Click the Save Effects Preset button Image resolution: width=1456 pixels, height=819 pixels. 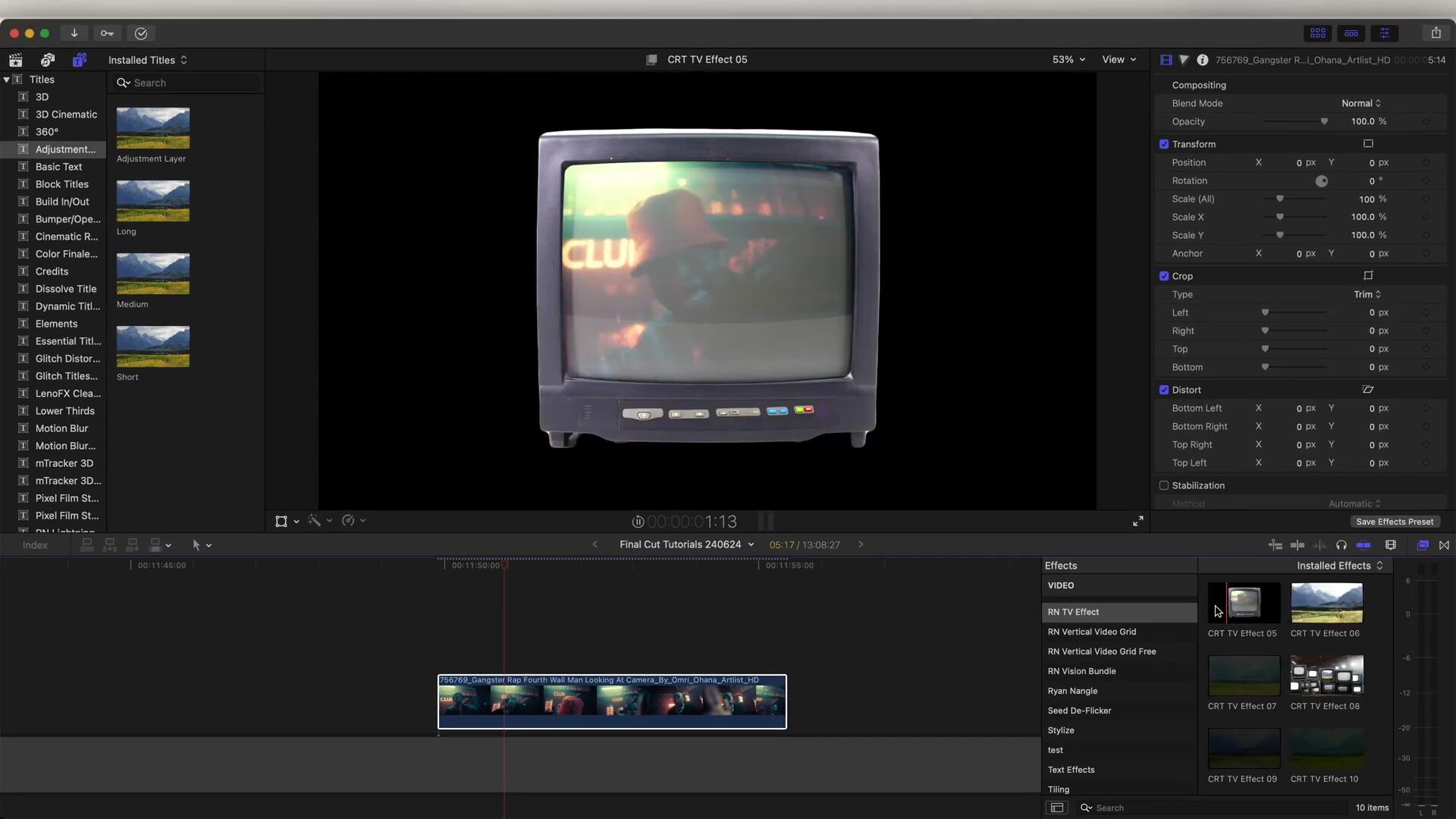[1393, 521]
